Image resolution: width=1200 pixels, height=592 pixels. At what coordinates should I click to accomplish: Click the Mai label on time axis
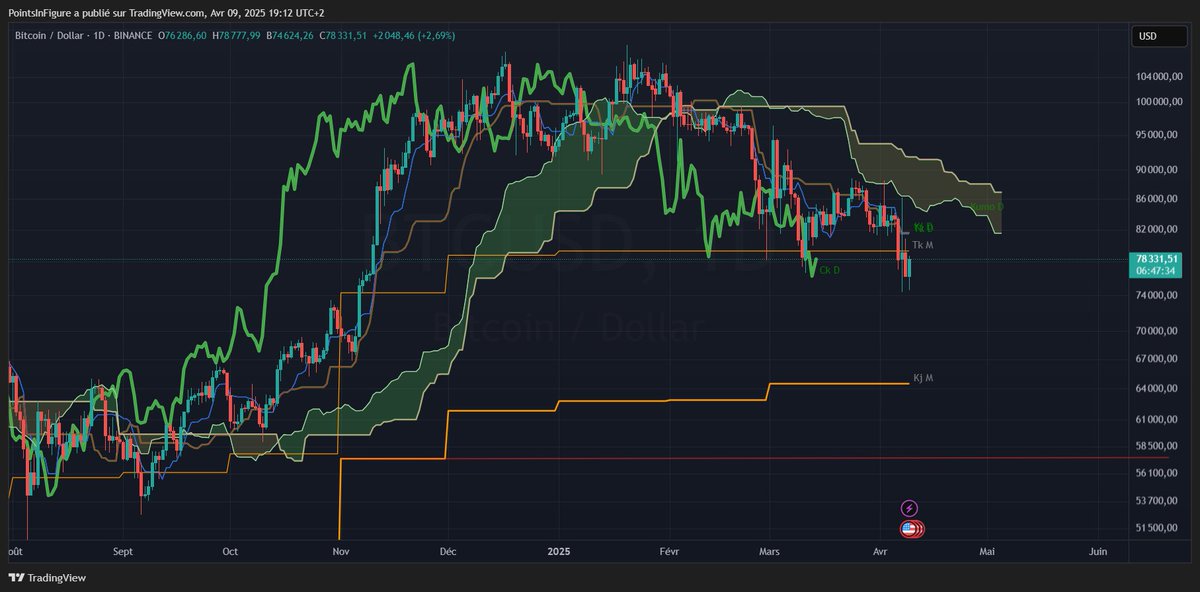pyautogui.click(x=988, y=551)
